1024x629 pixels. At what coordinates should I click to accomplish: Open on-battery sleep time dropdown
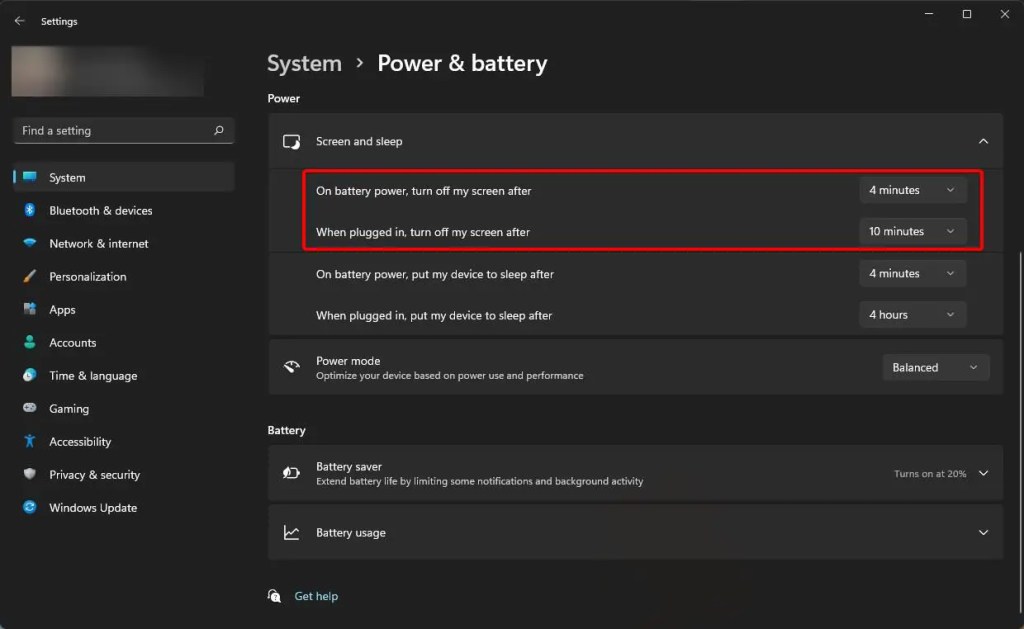click(x=912, y=273)
